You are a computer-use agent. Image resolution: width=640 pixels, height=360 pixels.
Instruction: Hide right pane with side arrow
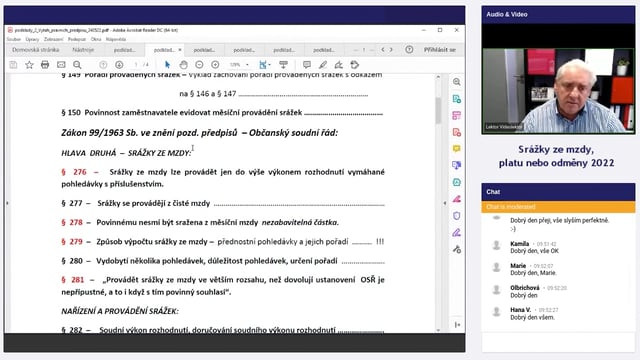point(444,203)
